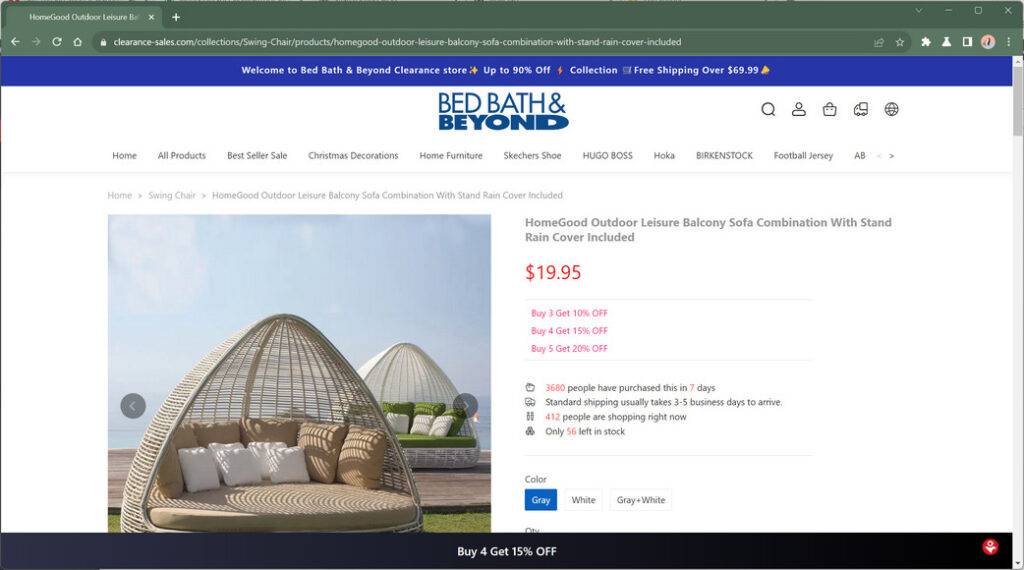1024x570 pixels.
Task: Click bottom Buy 4 Get 15% OFF bar
Action: click(507, 551)
